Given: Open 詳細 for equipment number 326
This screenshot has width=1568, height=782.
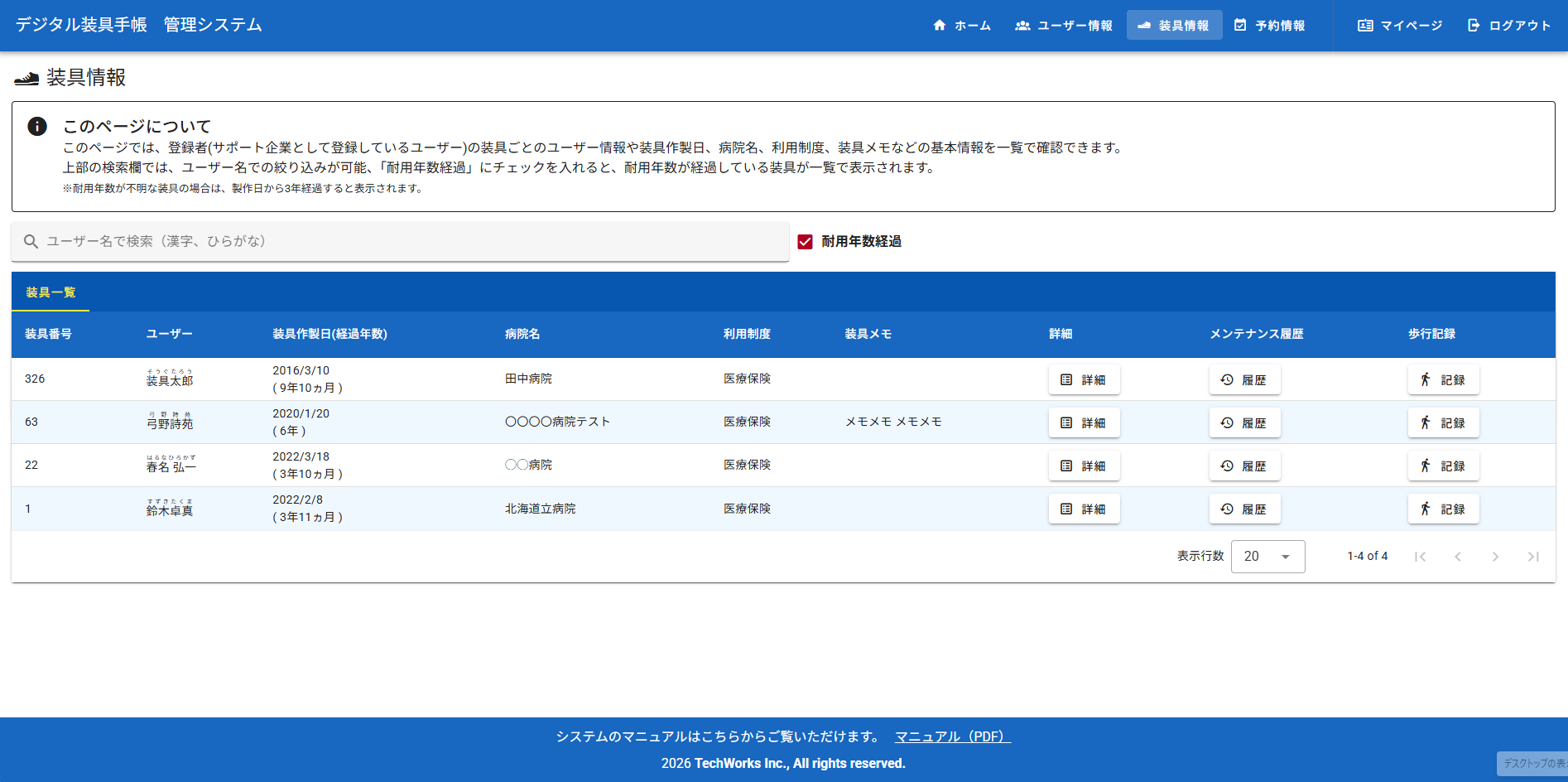Looking at the screenshot, I should coord(1084,379).
